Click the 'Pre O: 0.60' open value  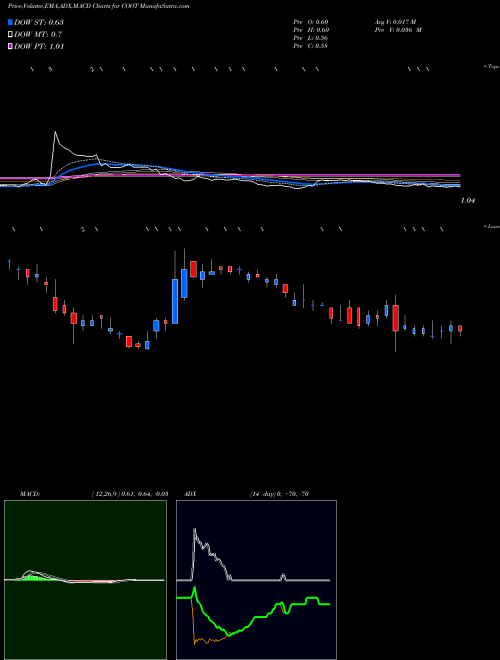point(311,22)
